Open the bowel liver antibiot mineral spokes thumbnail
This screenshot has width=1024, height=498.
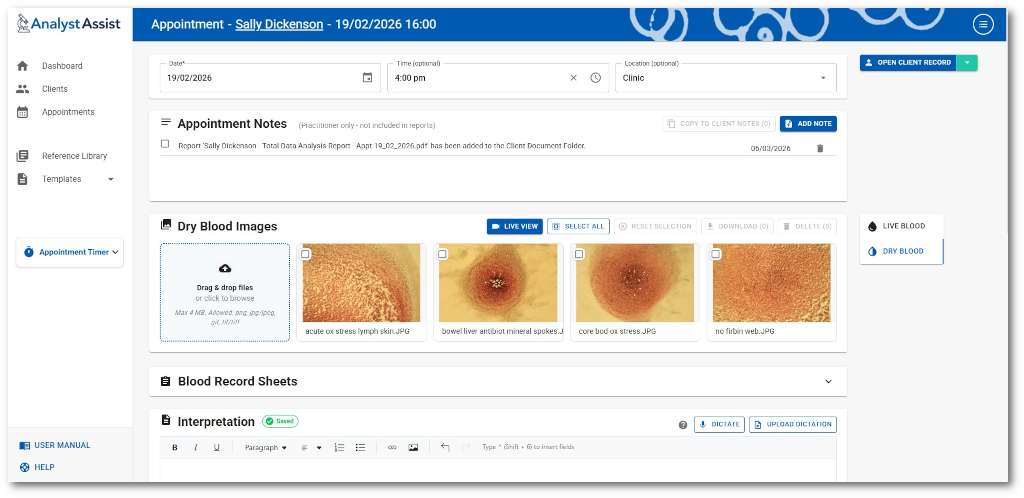498,283
